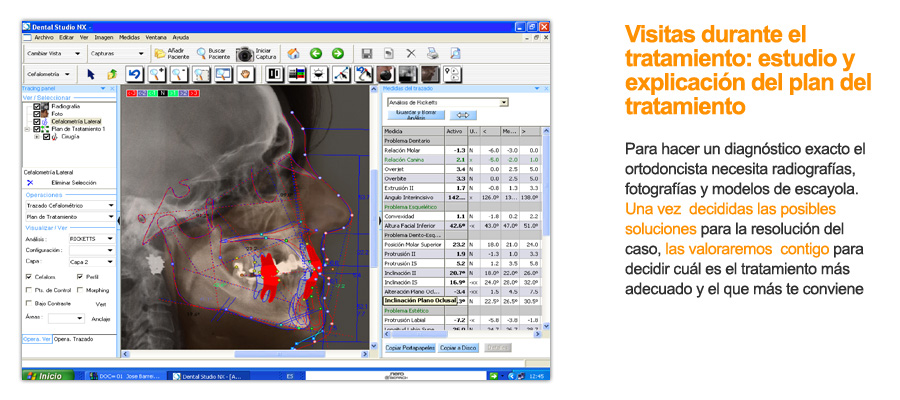Delete using the X toolbar icon

pyautogui.click(x=411, y=54)
